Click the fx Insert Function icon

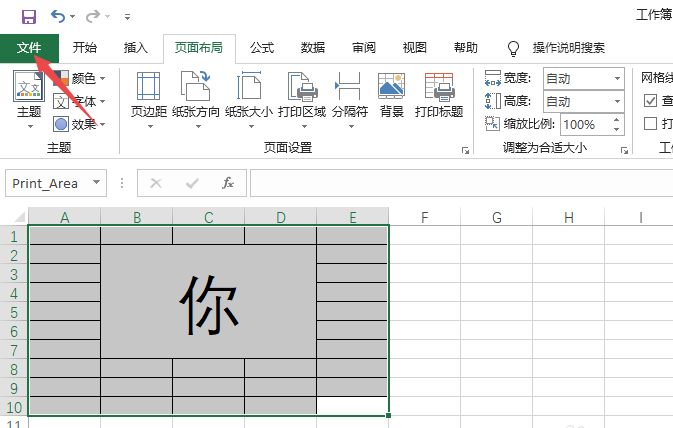tap(228, 183)
